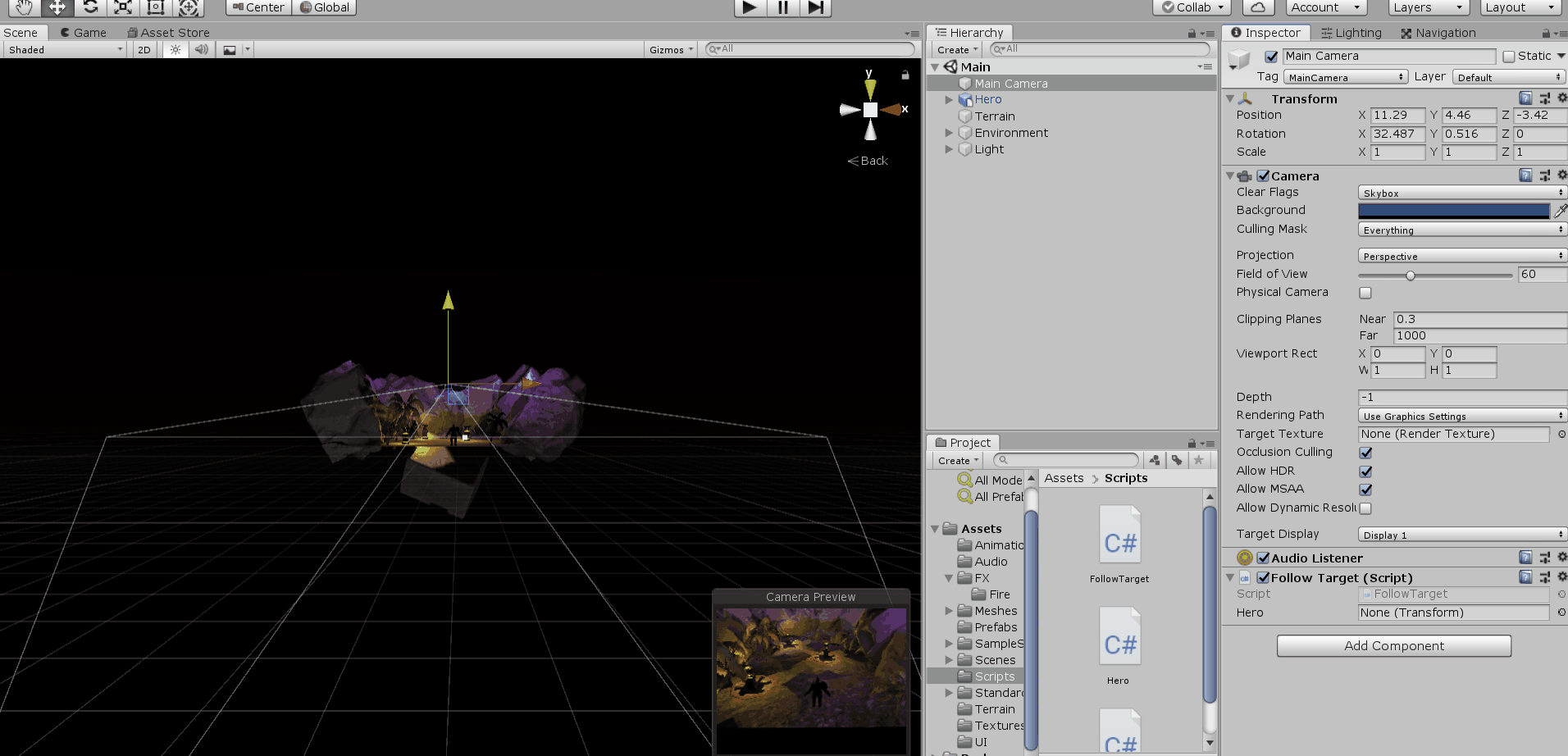
Task: Click the Add Component button
Action: (1393, 645)
